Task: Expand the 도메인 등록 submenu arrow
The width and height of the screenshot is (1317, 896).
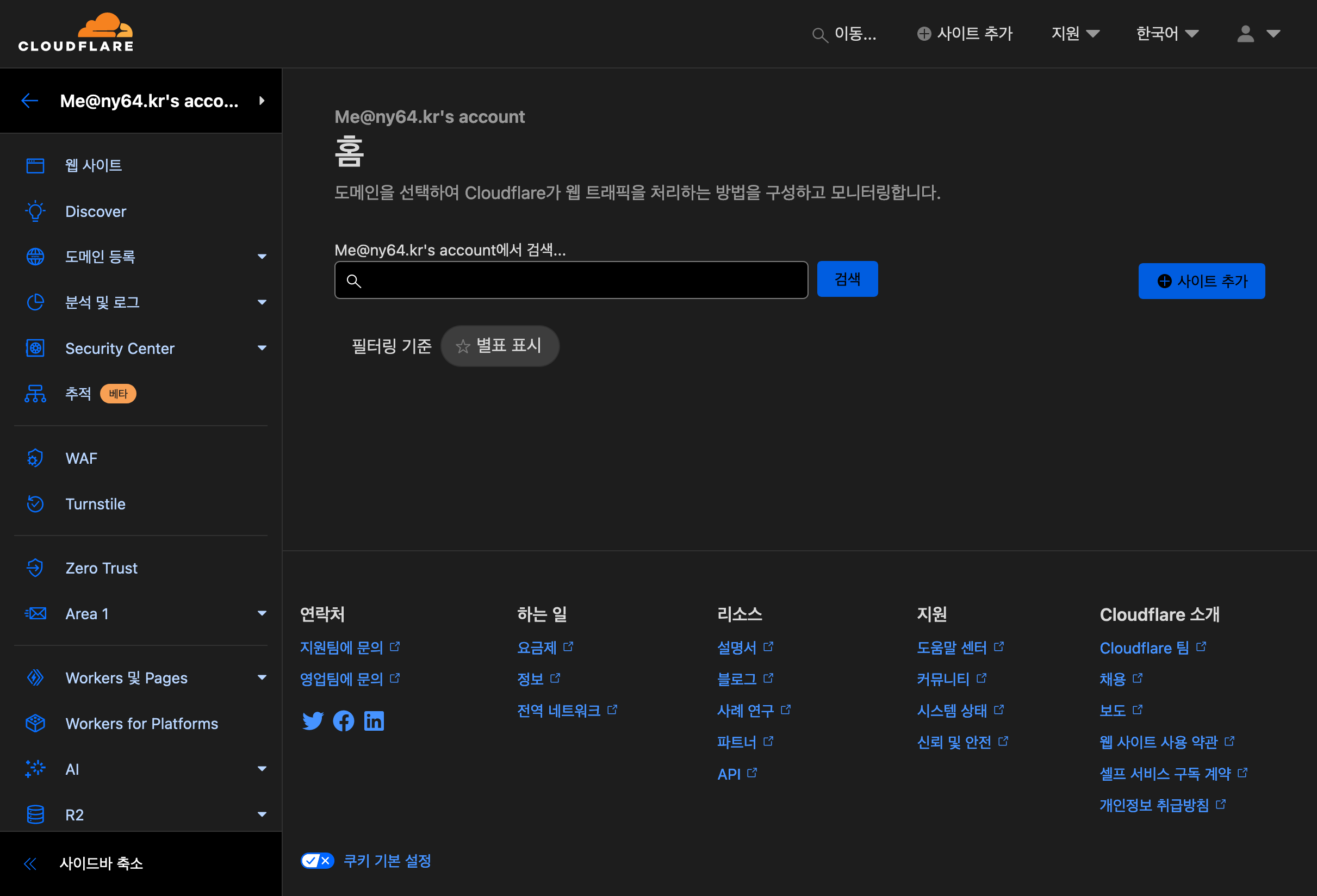Action: [262, 257]
